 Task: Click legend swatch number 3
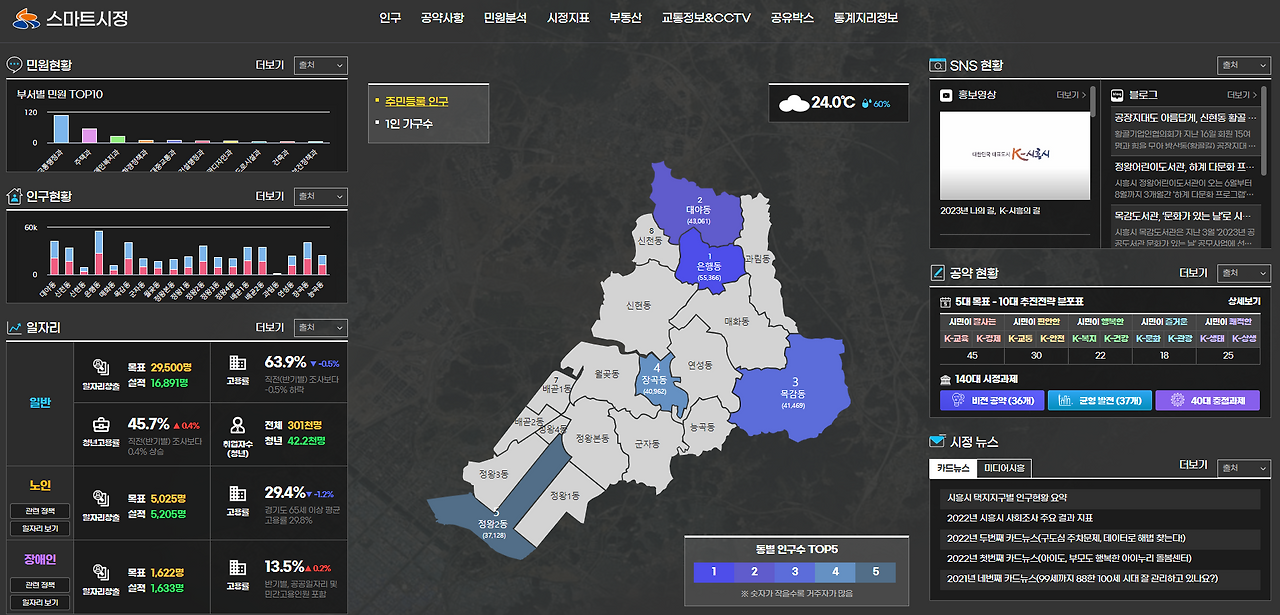click(794, 573)
